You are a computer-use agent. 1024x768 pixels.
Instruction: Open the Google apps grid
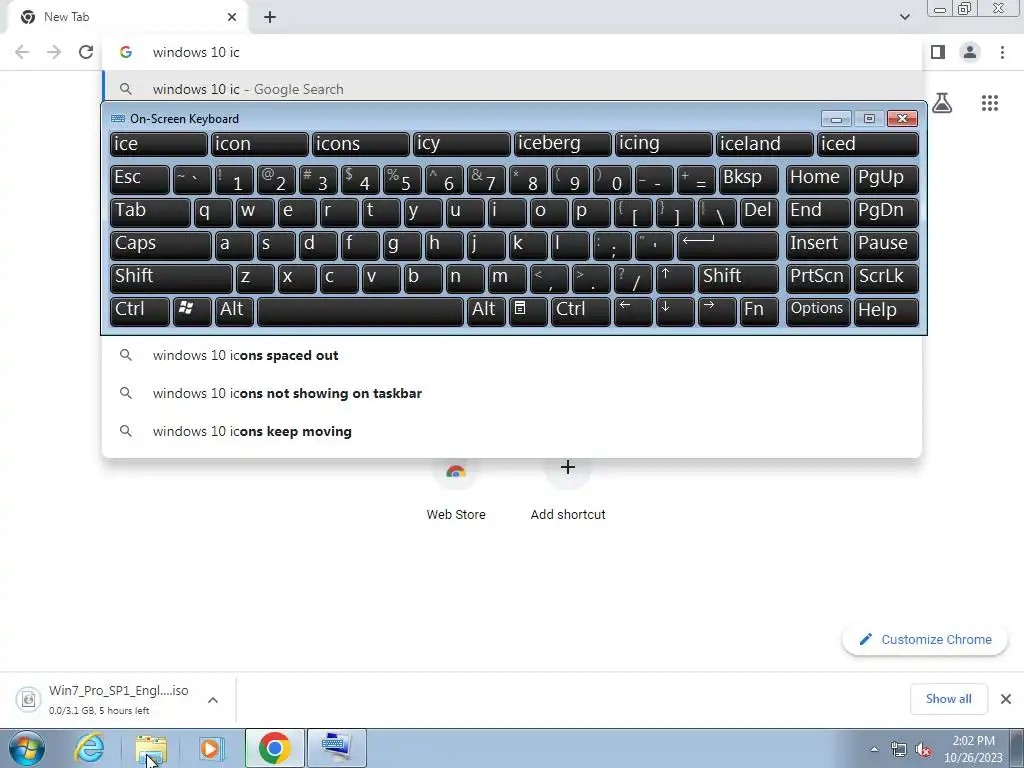point(989,103)
